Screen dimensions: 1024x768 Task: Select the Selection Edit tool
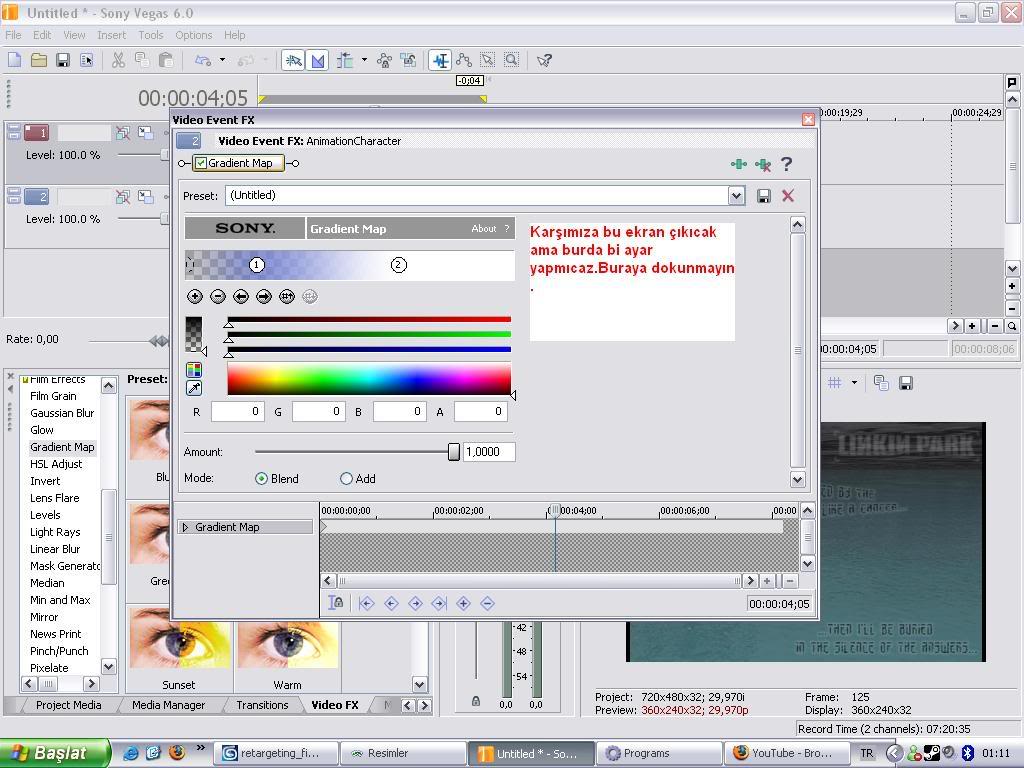487,61
